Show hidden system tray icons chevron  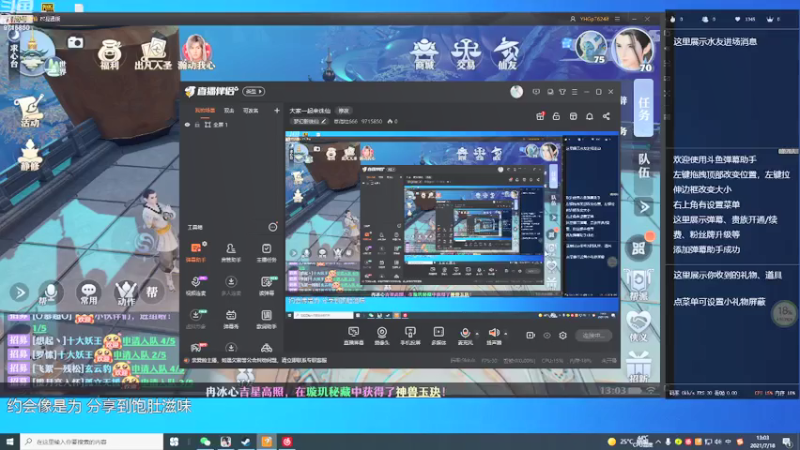(x=658, y=442)
